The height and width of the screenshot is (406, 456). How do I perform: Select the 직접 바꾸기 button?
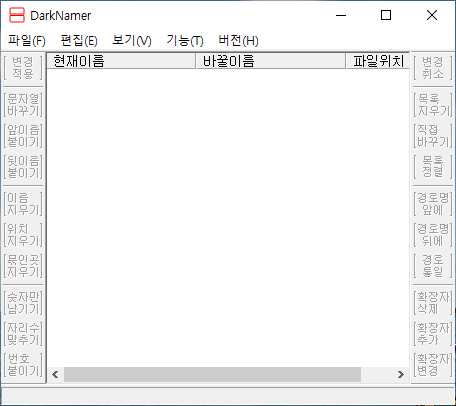433,136
